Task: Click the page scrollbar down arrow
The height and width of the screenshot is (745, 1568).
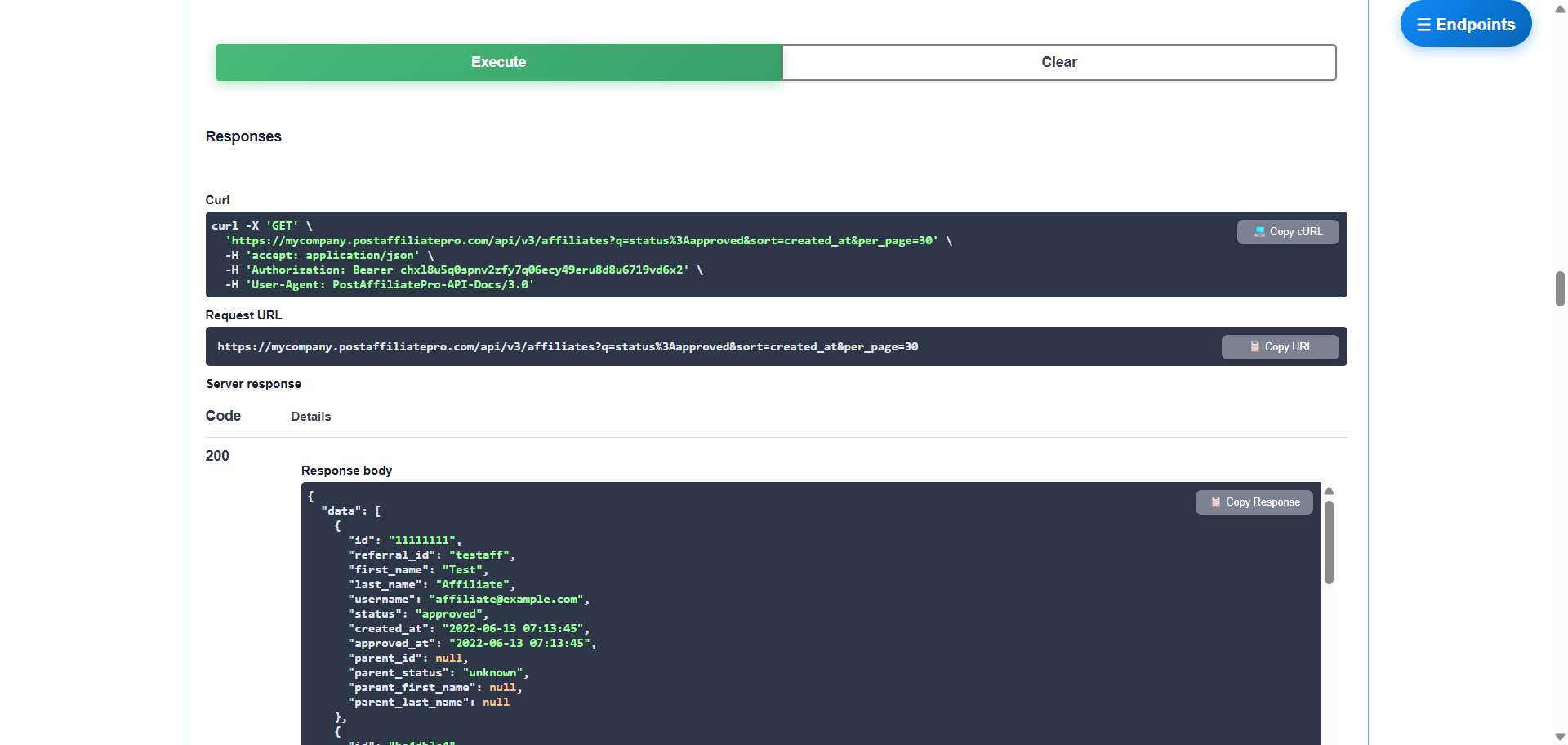Action: pos(1560,737)
